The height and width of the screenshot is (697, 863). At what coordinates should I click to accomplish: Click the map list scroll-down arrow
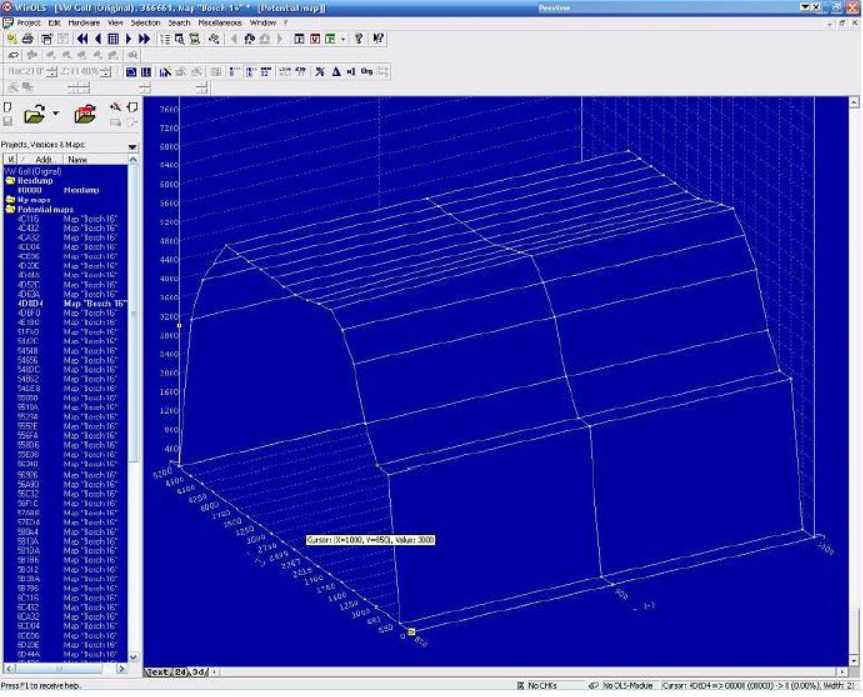pos(133,657)
